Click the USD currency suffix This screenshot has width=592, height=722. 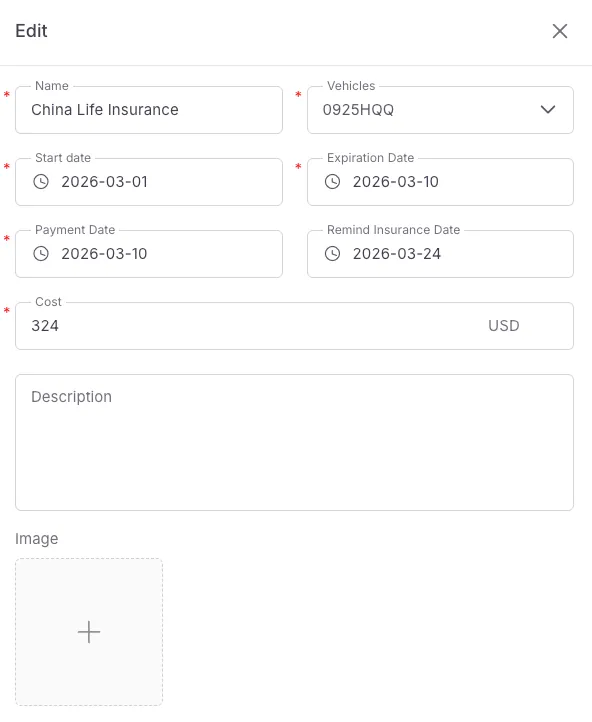(x=504, y=326)
